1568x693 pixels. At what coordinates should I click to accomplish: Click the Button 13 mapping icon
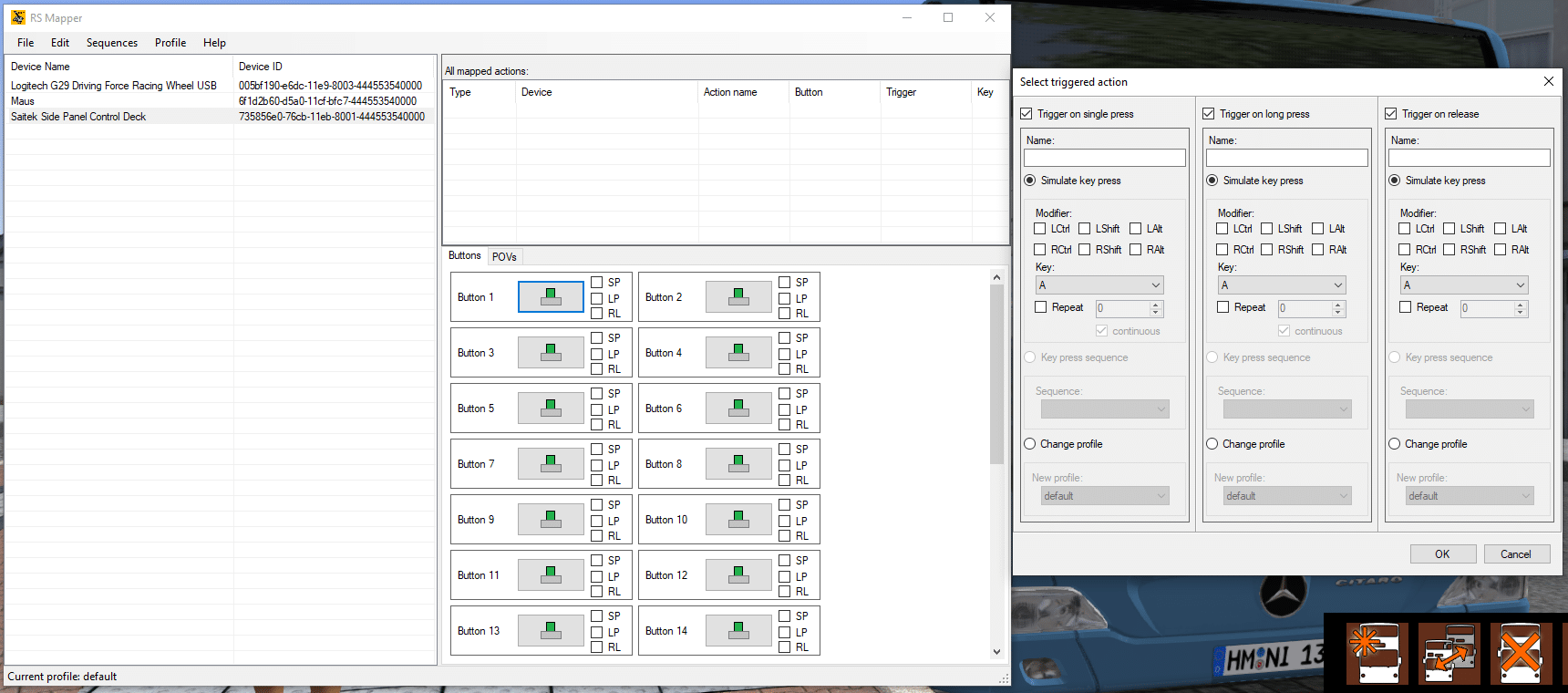pyautogui.click(x=551, y=631)
